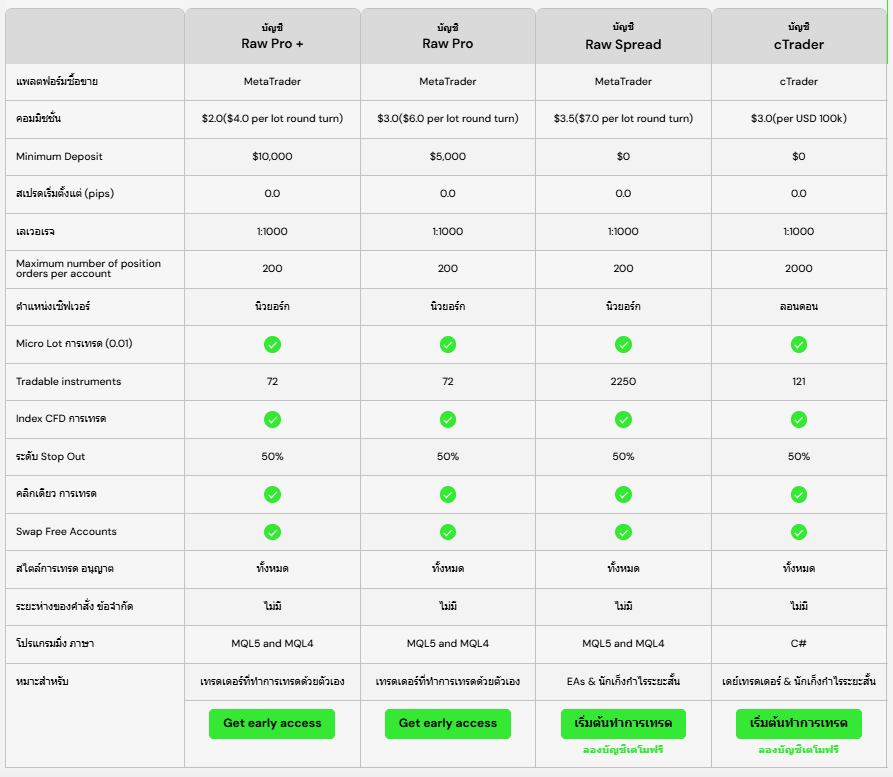Click the Minimum Deposit row label
The width and height of the screenshot is (893, 777).
click(x=60, y=157)
